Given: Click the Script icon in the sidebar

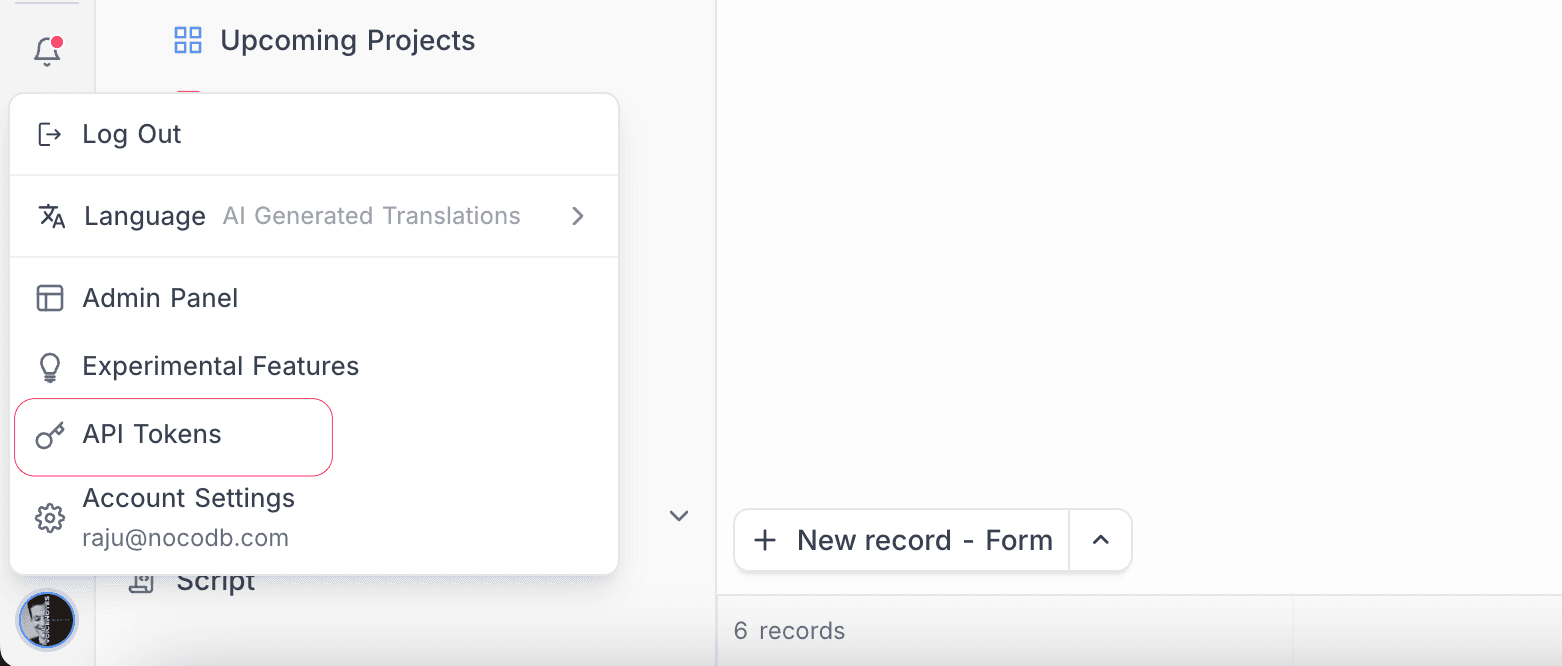Looking at the screenshot, I should point(141,582).
